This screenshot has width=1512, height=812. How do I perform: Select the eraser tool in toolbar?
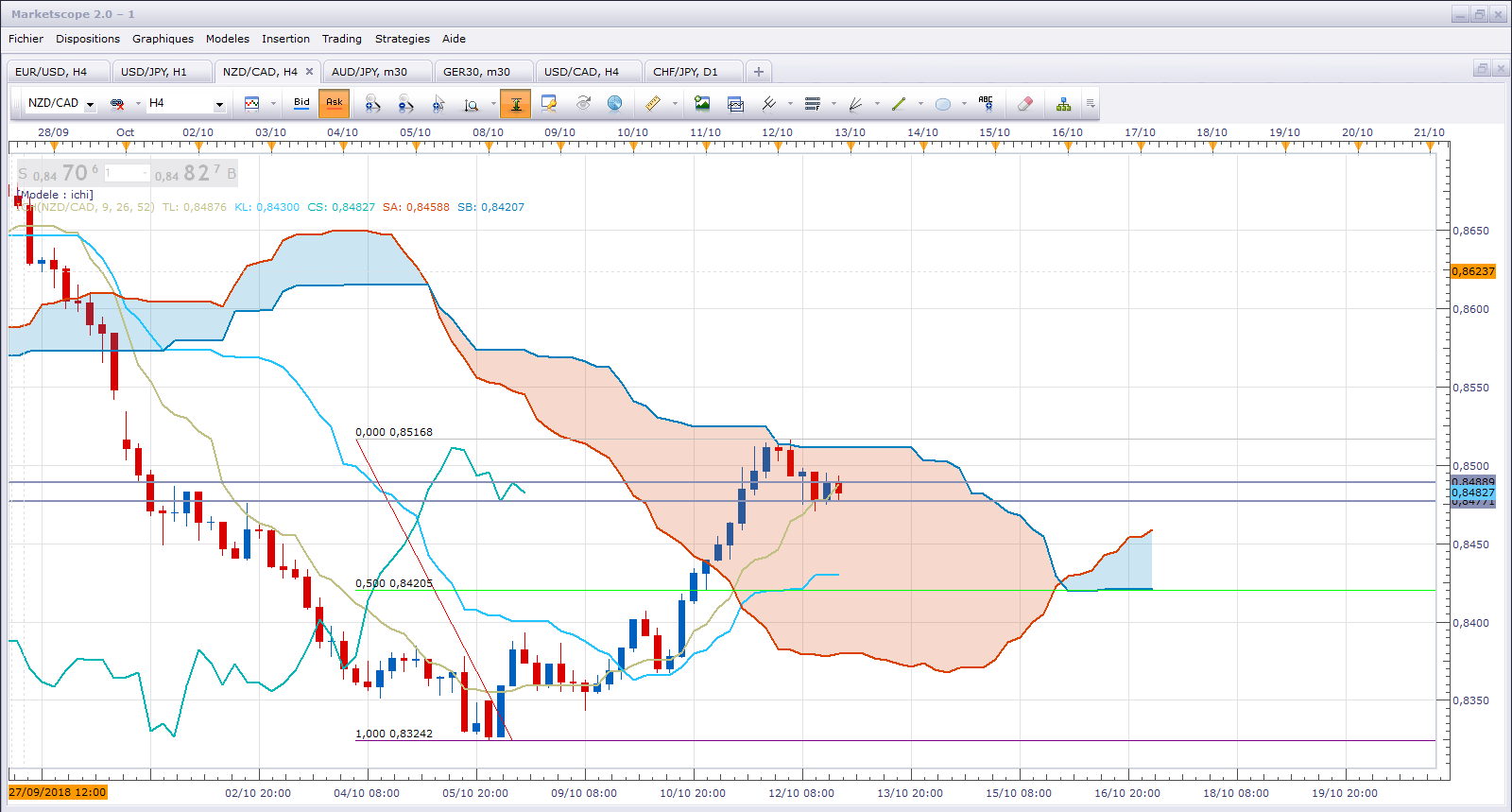coord(1025,104)
